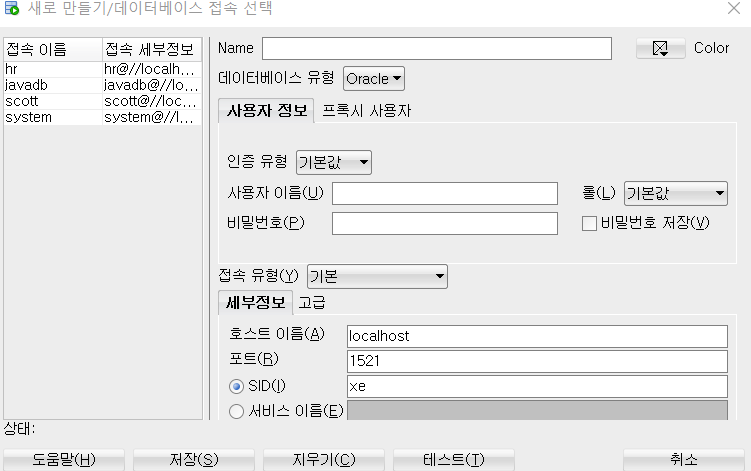Tick the 비밀번호 저장 checkbox
751x471 pixels.
(589, 223)
